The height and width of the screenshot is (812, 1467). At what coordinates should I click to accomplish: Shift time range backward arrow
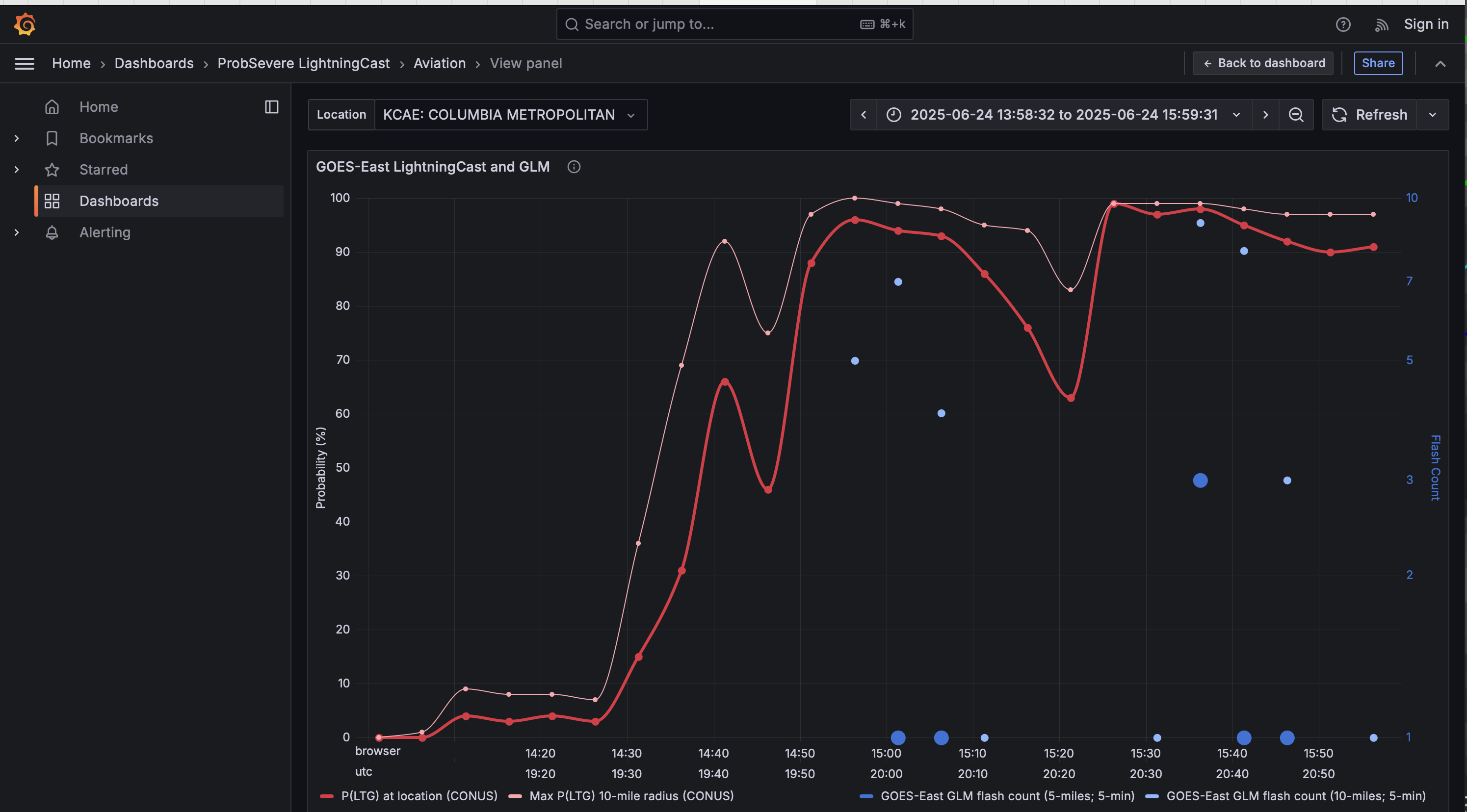pyautogui.click(x=864, y=115)
